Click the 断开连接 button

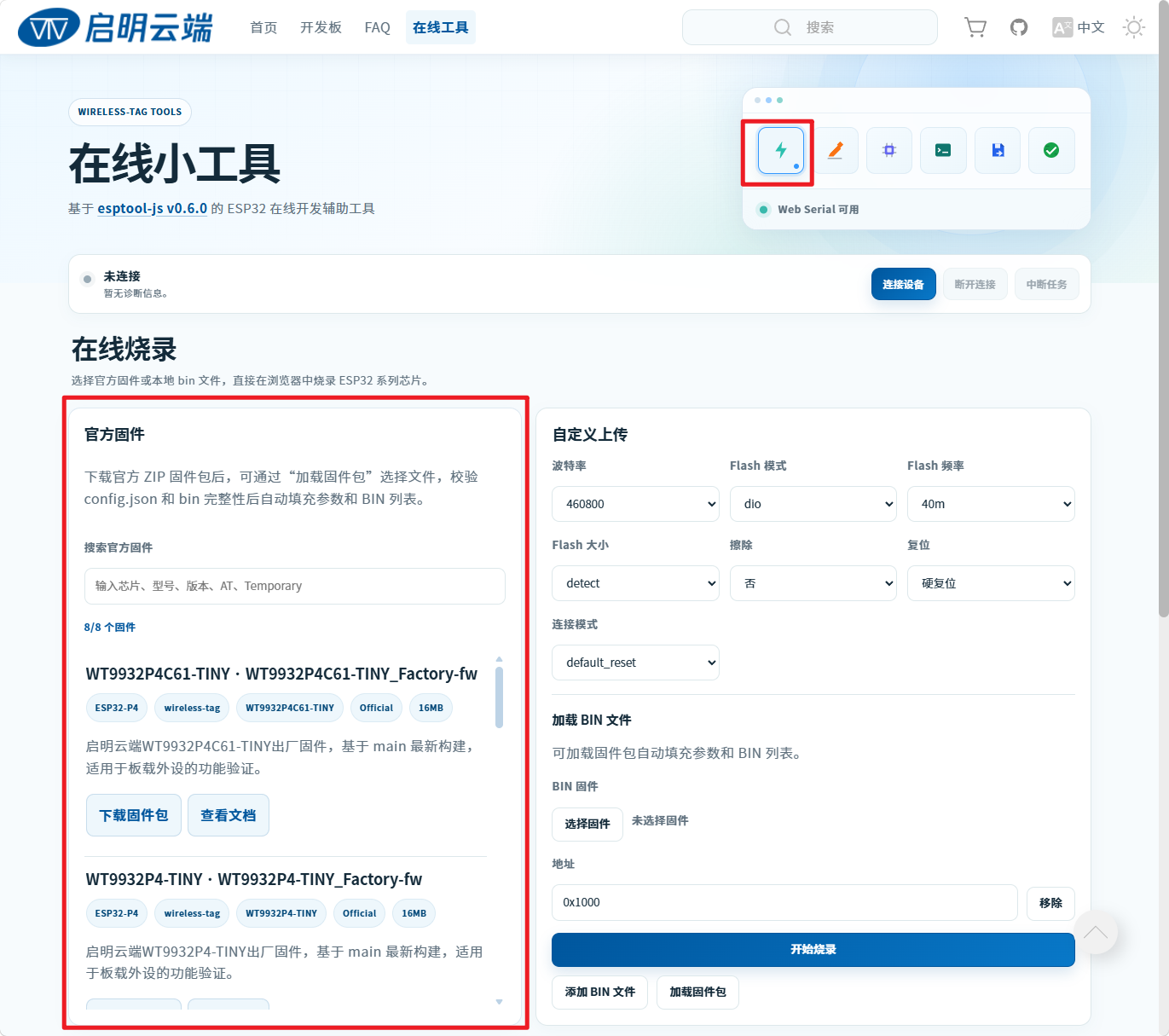(975, 284)
